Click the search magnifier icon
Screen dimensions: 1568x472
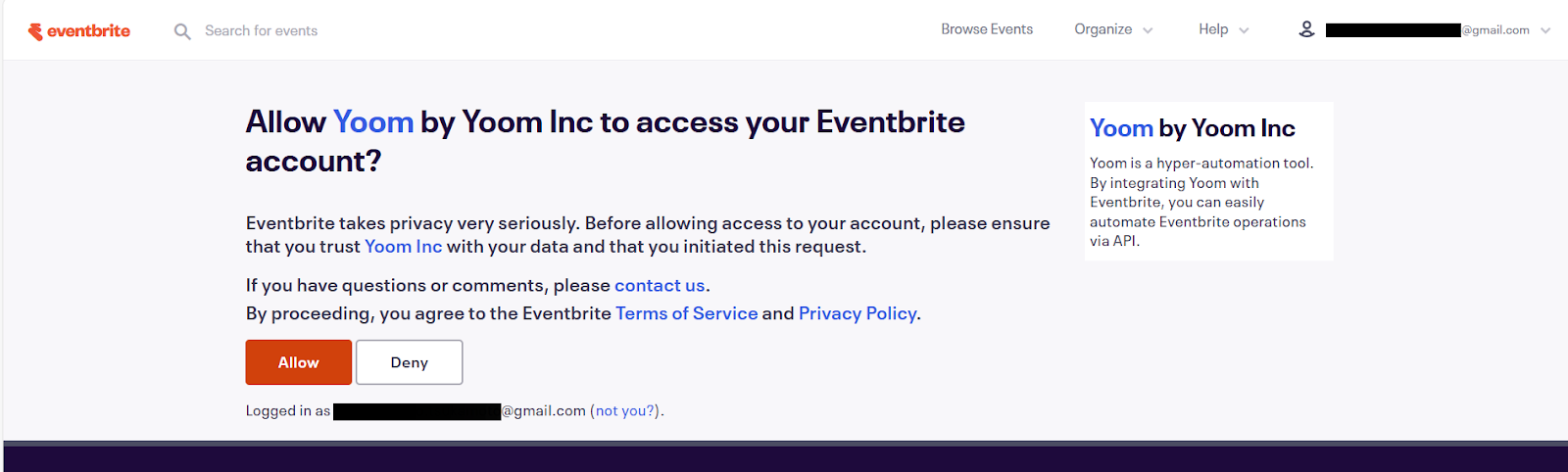click(182, 31)
